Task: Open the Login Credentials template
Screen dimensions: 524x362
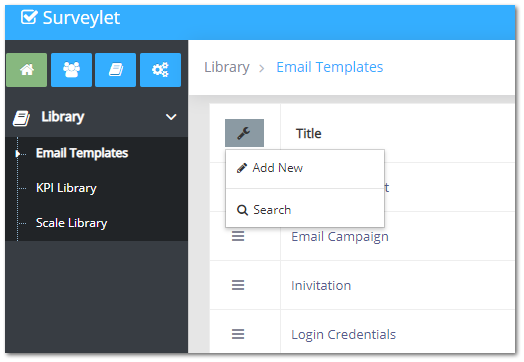Action: tap(344, 335)
